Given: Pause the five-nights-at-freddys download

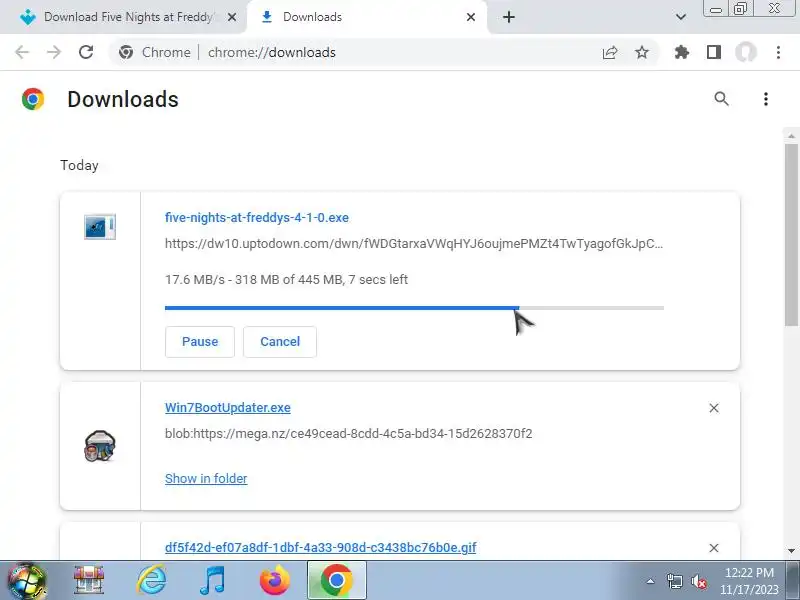Looking at the screenshot, I should pos(200,342).
